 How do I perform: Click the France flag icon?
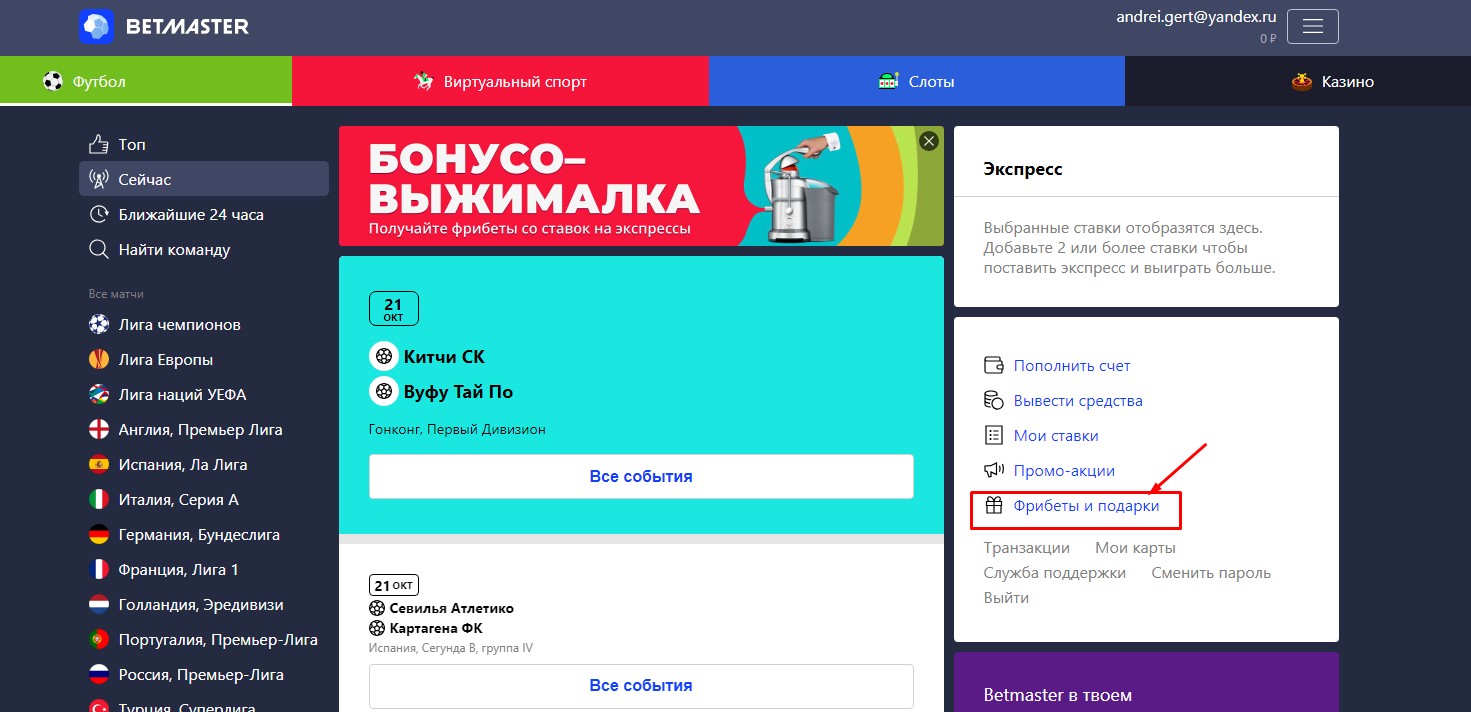tap(99, 570)
